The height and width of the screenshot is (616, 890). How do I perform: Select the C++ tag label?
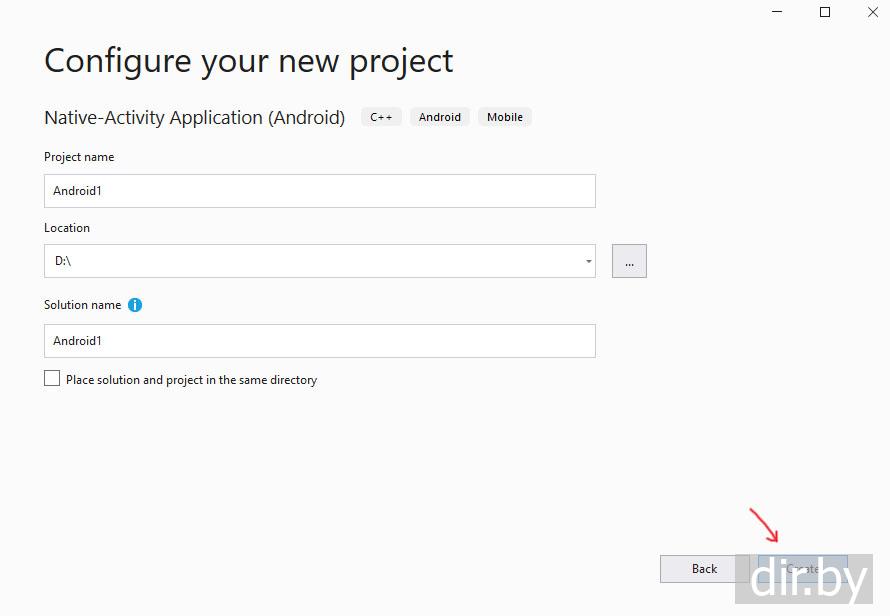point(381,117)
